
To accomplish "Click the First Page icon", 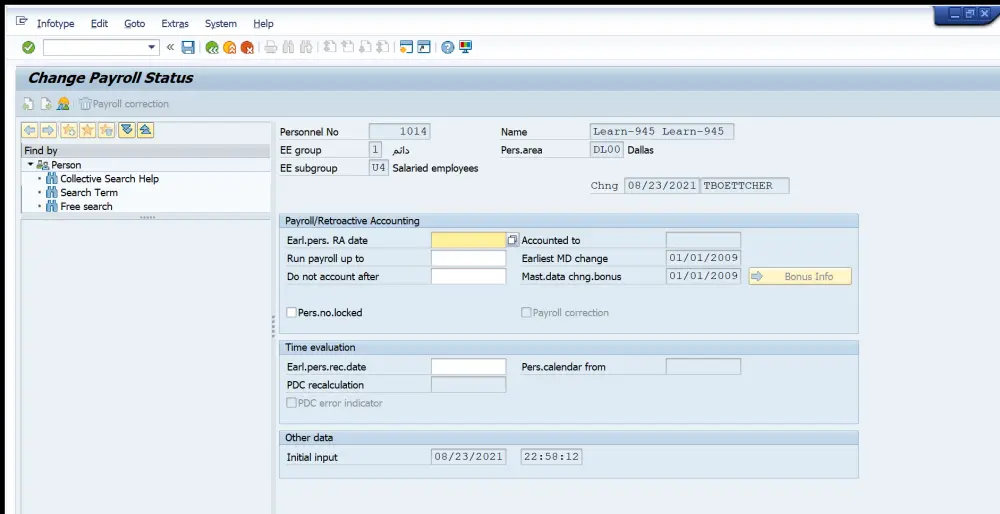I will point(329,47).
